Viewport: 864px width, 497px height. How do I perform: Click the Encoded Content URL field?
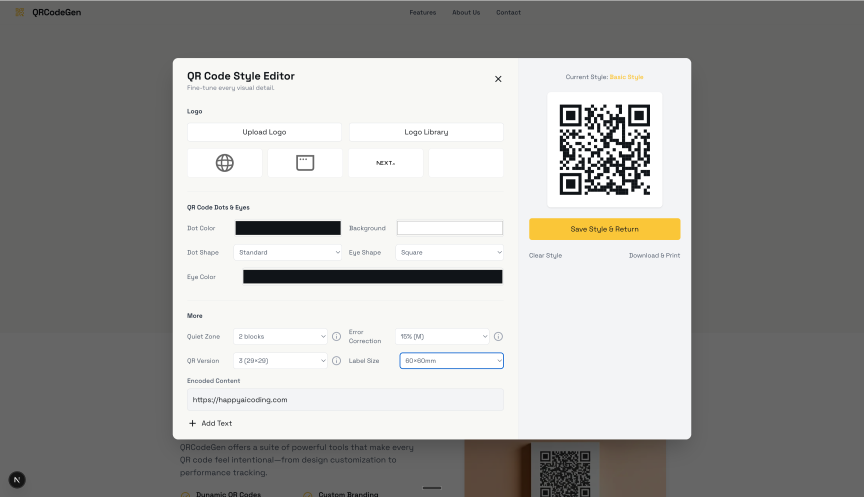[x=345, y=400]
